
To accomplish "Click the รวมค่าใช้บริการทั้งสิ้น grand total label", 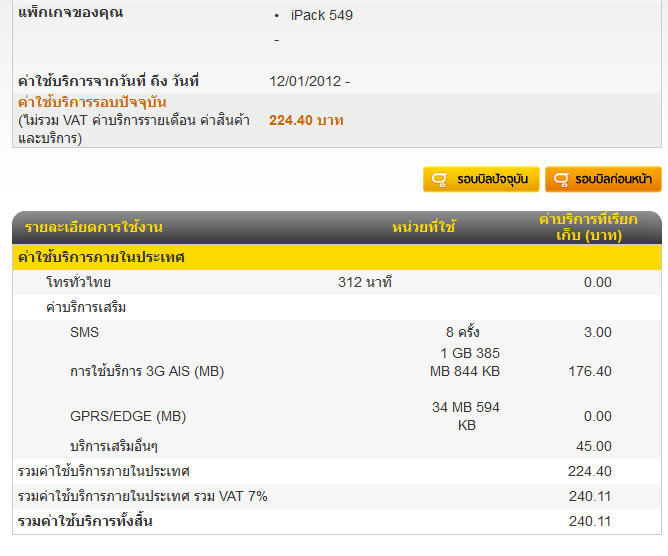I will click(x=85, y=521).
